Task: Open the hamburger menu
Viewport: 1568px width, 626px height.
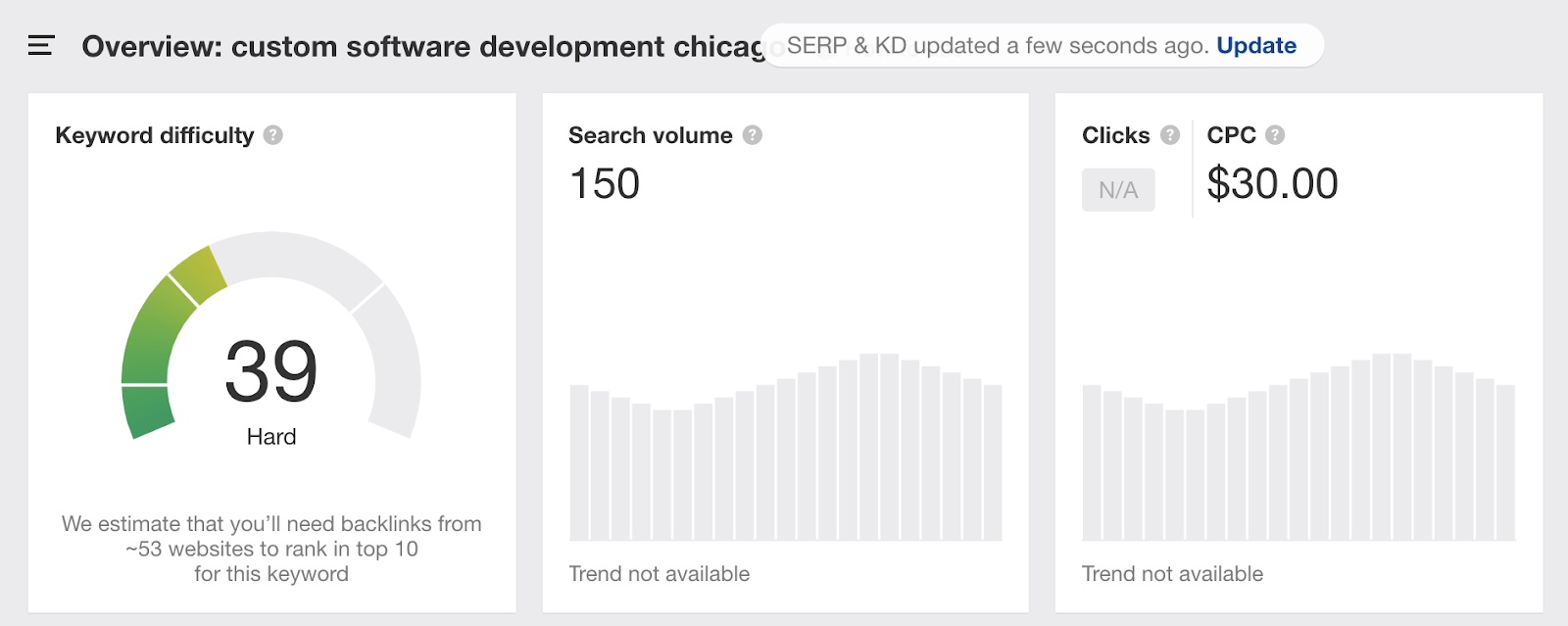Action: tap(41, 45)
